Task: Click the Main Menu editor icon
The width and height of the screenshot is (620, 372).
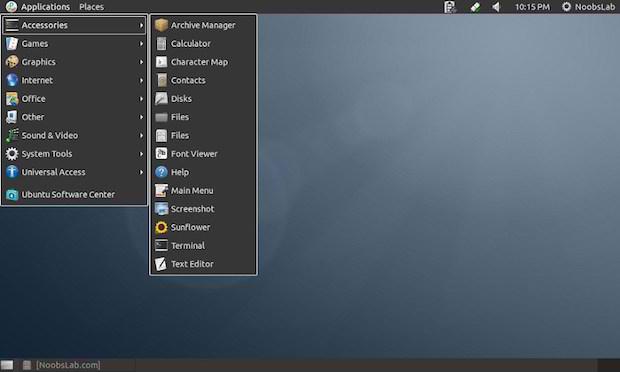Action: click(161, 190)
